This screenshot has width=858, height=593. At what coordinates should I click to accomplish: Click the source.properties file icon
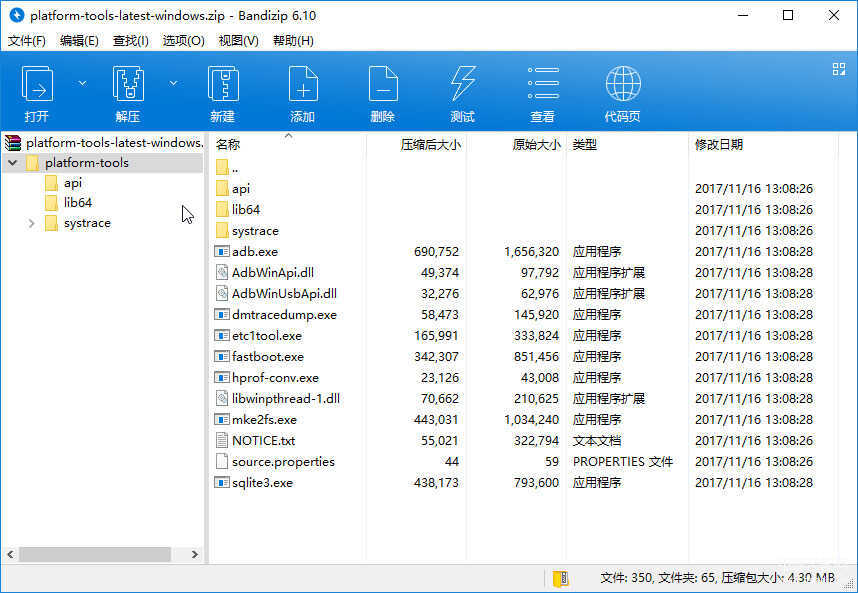pyautogui.click(x=222, y=462)
